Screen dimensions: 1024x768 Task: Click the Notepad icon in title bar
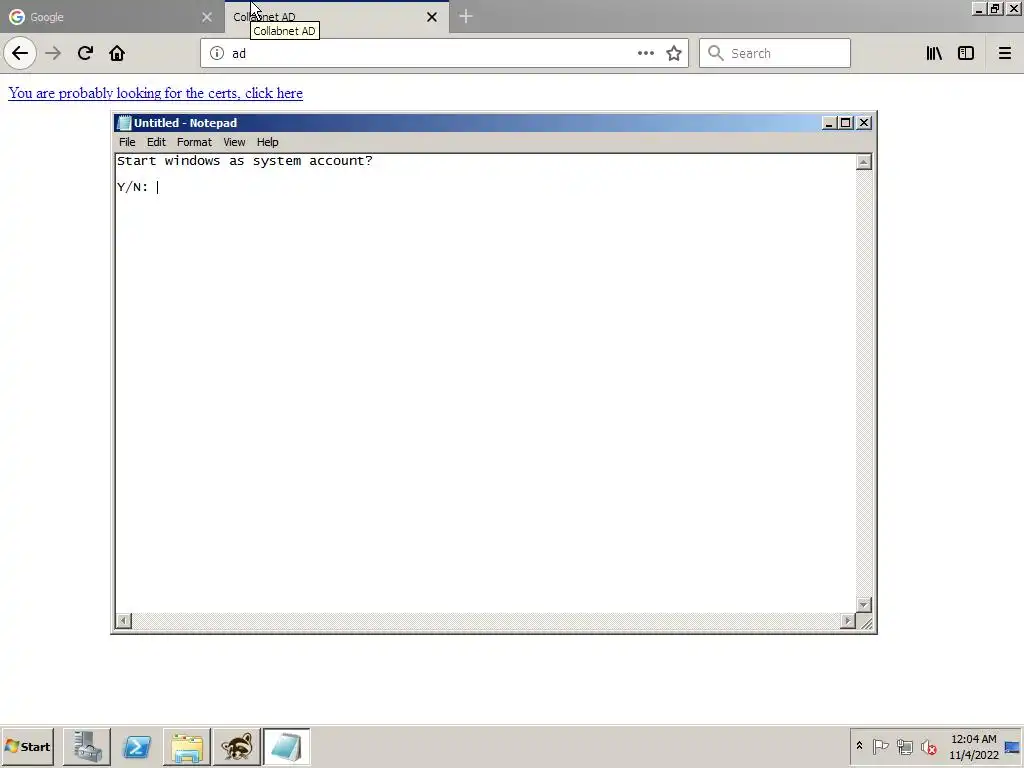[x=124, y=123]
